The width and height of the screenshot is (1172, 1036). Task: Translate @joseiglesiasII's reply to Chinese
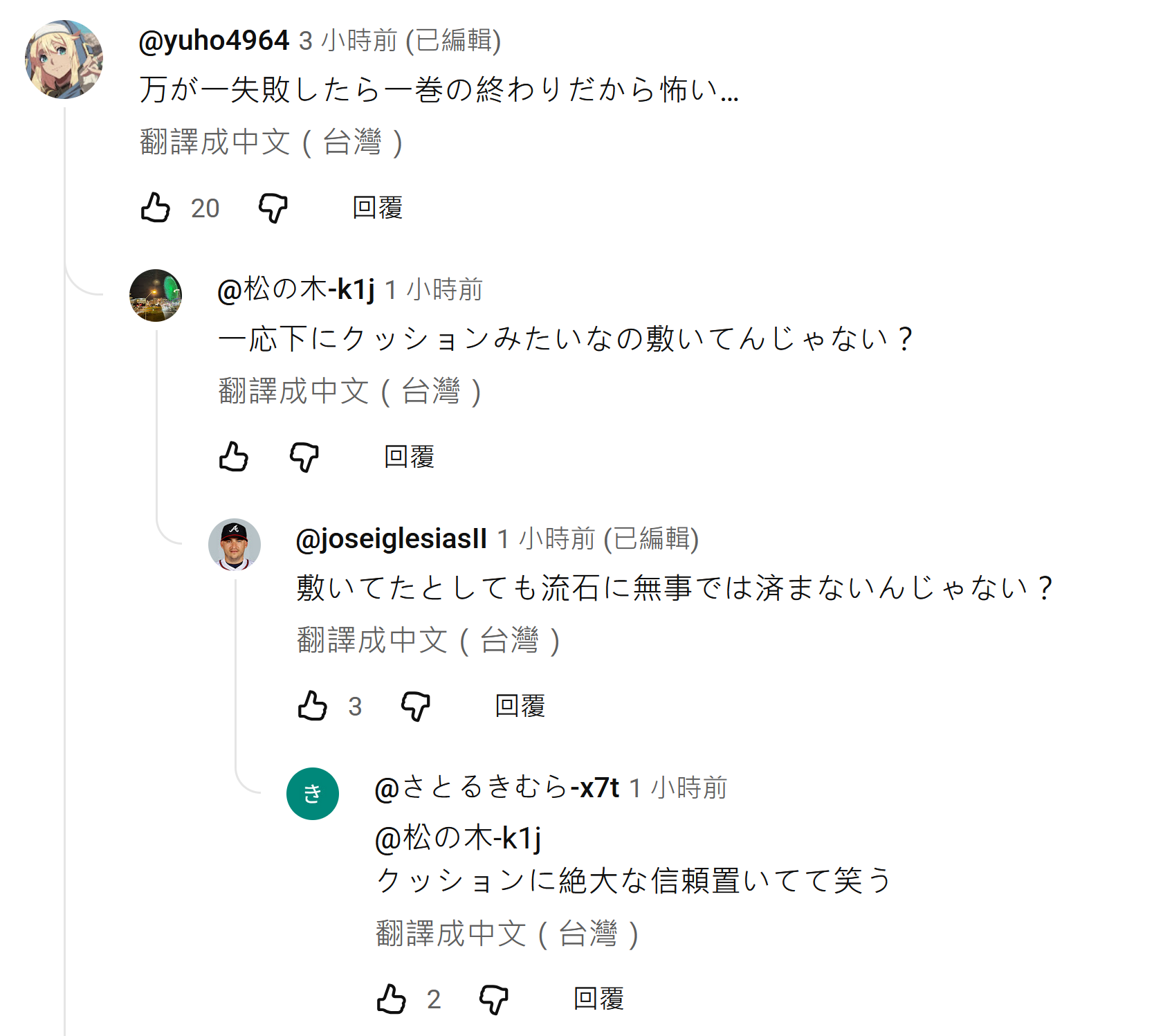(428, 641)
